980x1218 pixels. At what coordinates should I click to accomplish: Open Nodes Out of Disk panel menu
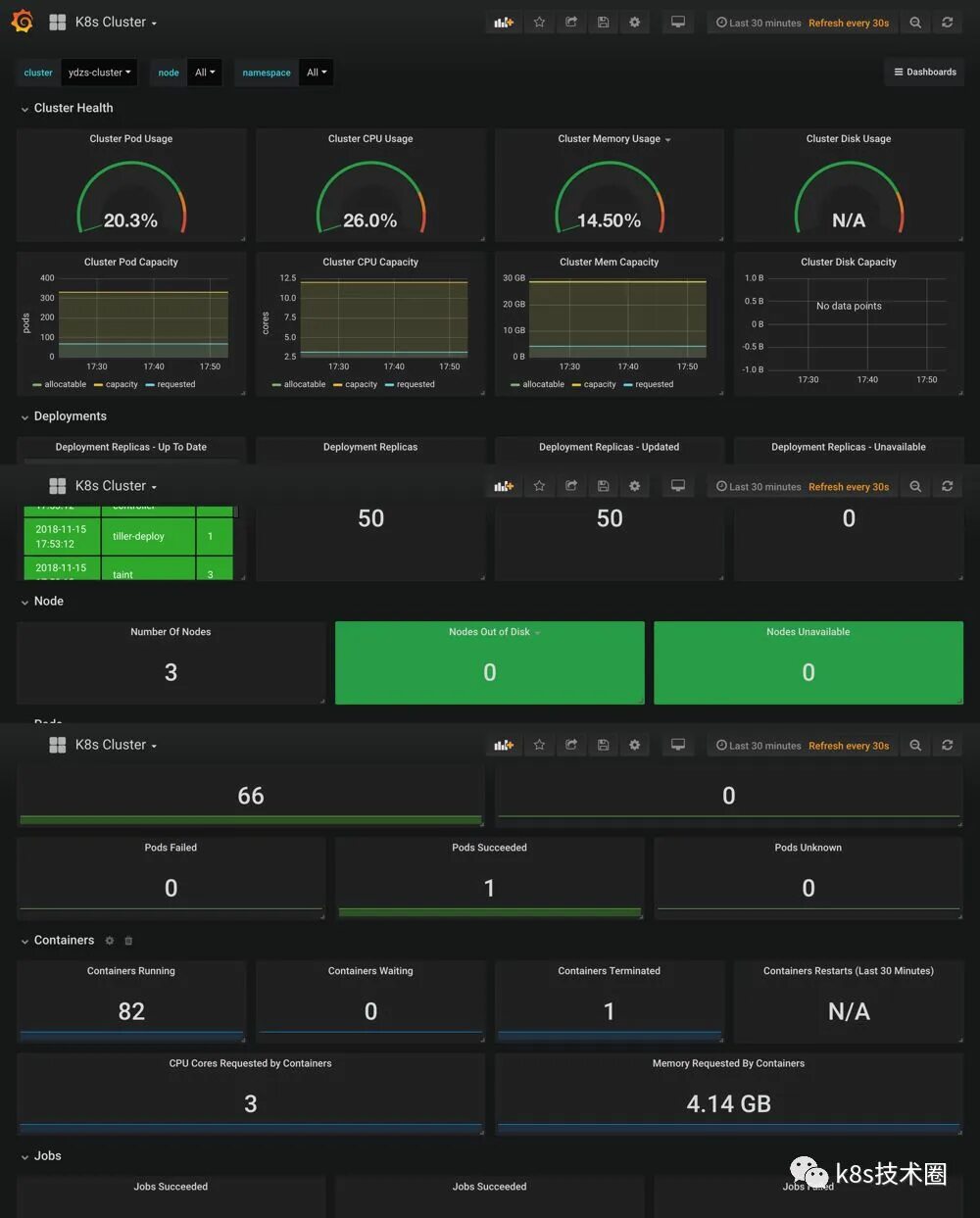tap(494, 632)
